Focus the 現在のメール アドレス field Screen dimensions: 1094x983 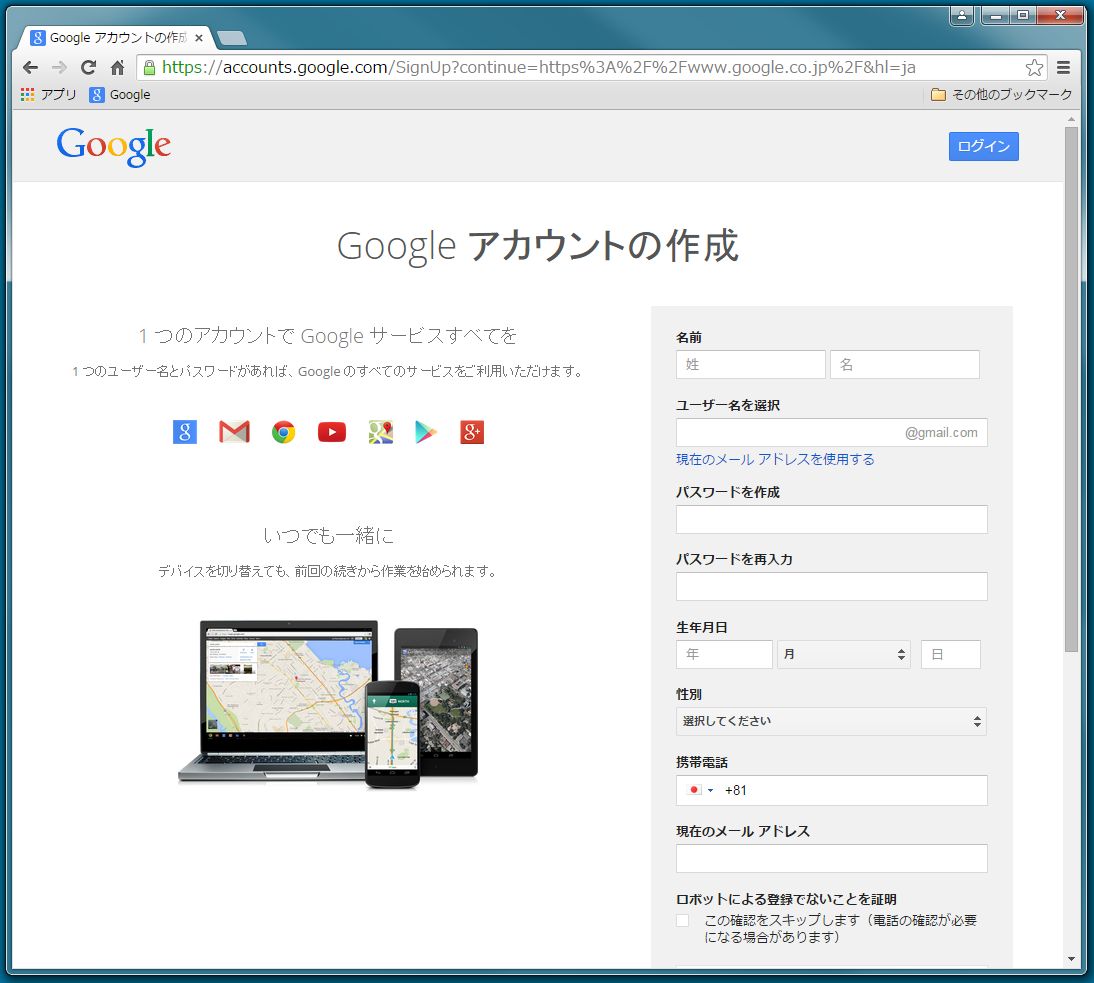click(x=831, y=858)
